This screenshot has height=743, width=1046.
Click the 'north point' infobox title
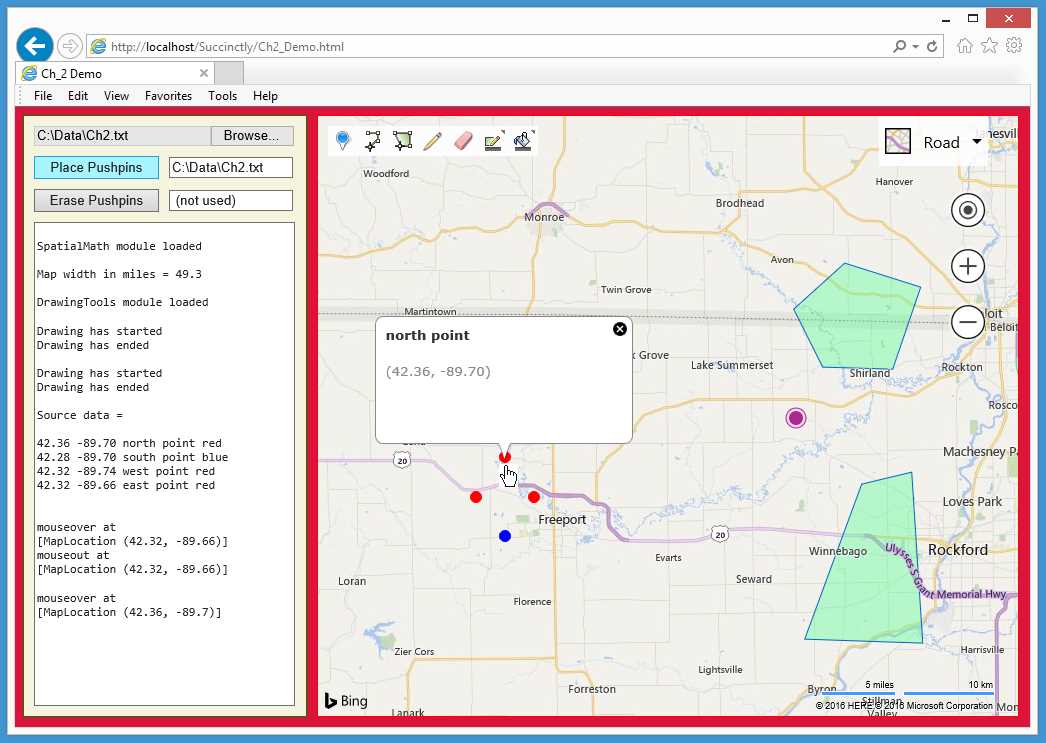(x=428, y=335)
